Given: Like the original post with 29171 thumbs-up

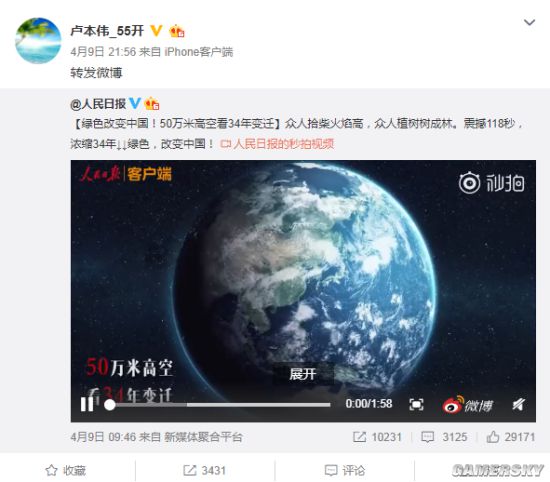Looking at the screenshot, I should point(510,437).
